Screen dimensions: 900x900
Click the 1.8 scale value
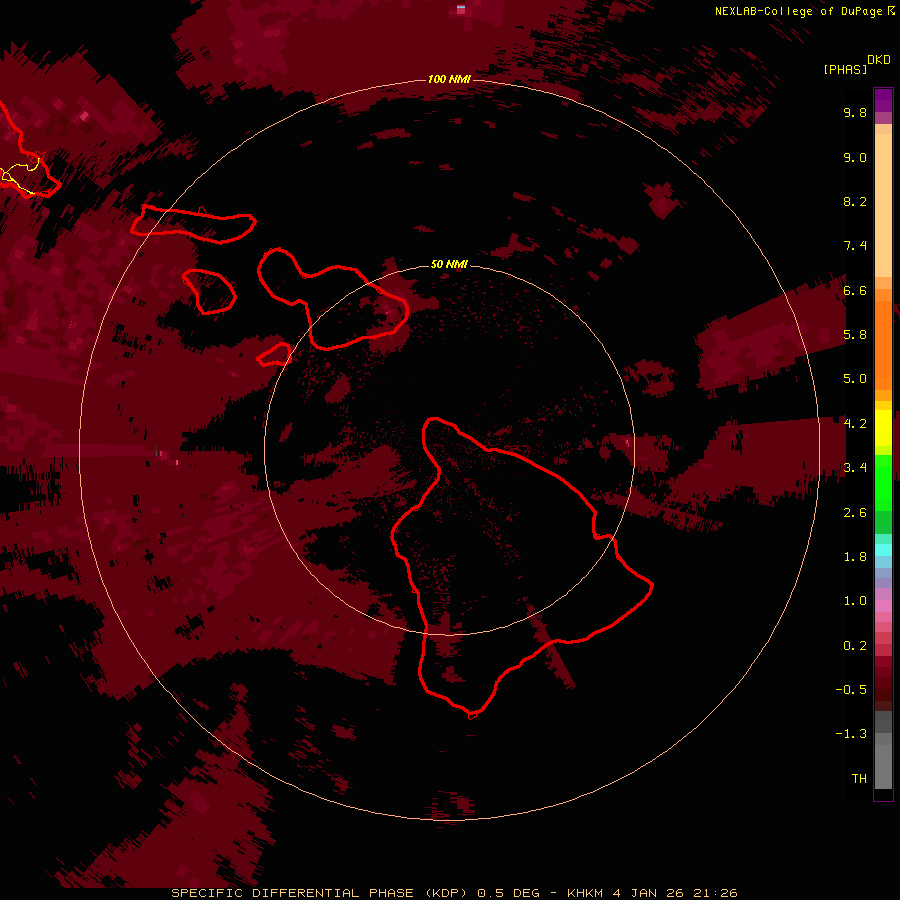click(855, 557)
